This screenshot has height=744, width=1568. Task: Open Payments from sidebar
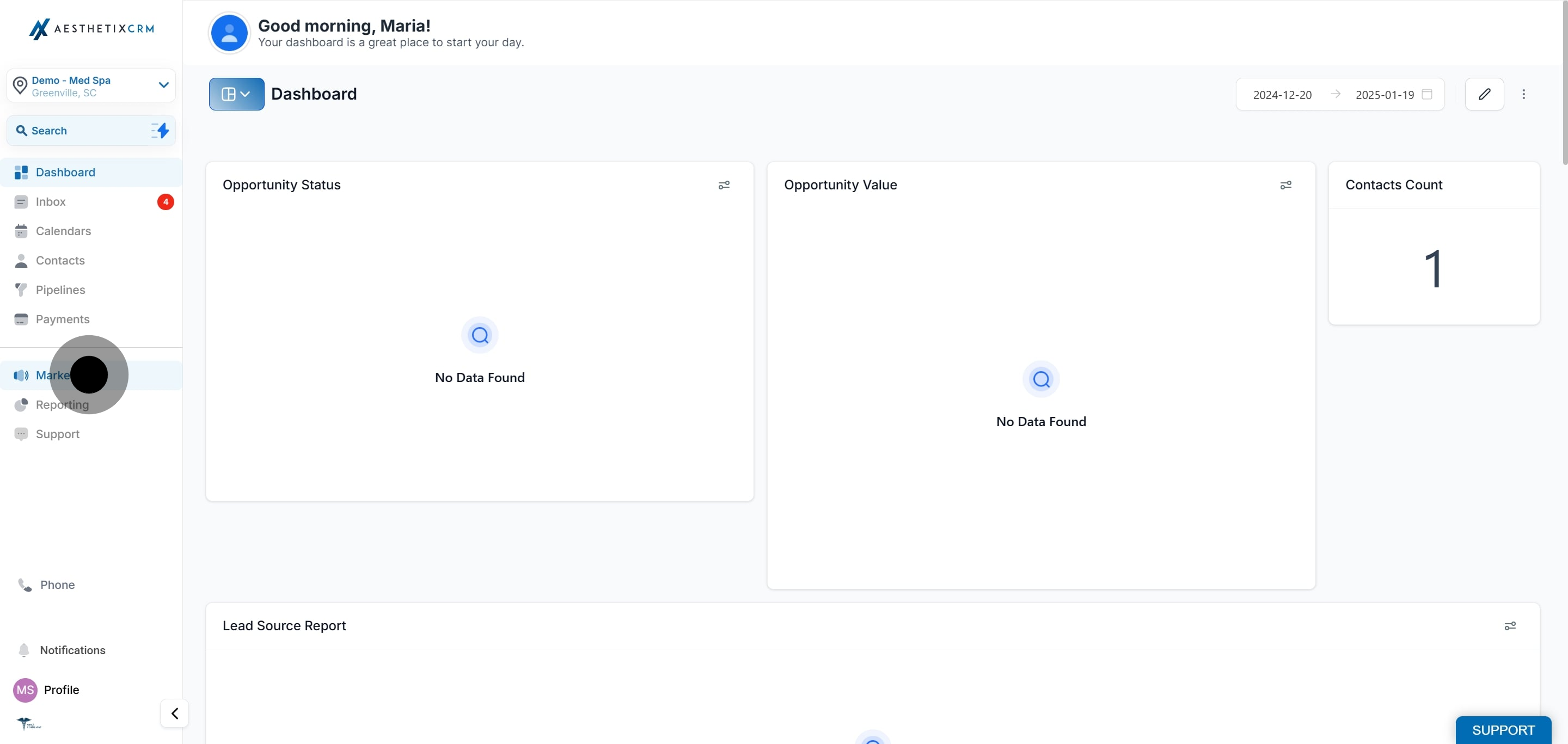click(62, 319)
